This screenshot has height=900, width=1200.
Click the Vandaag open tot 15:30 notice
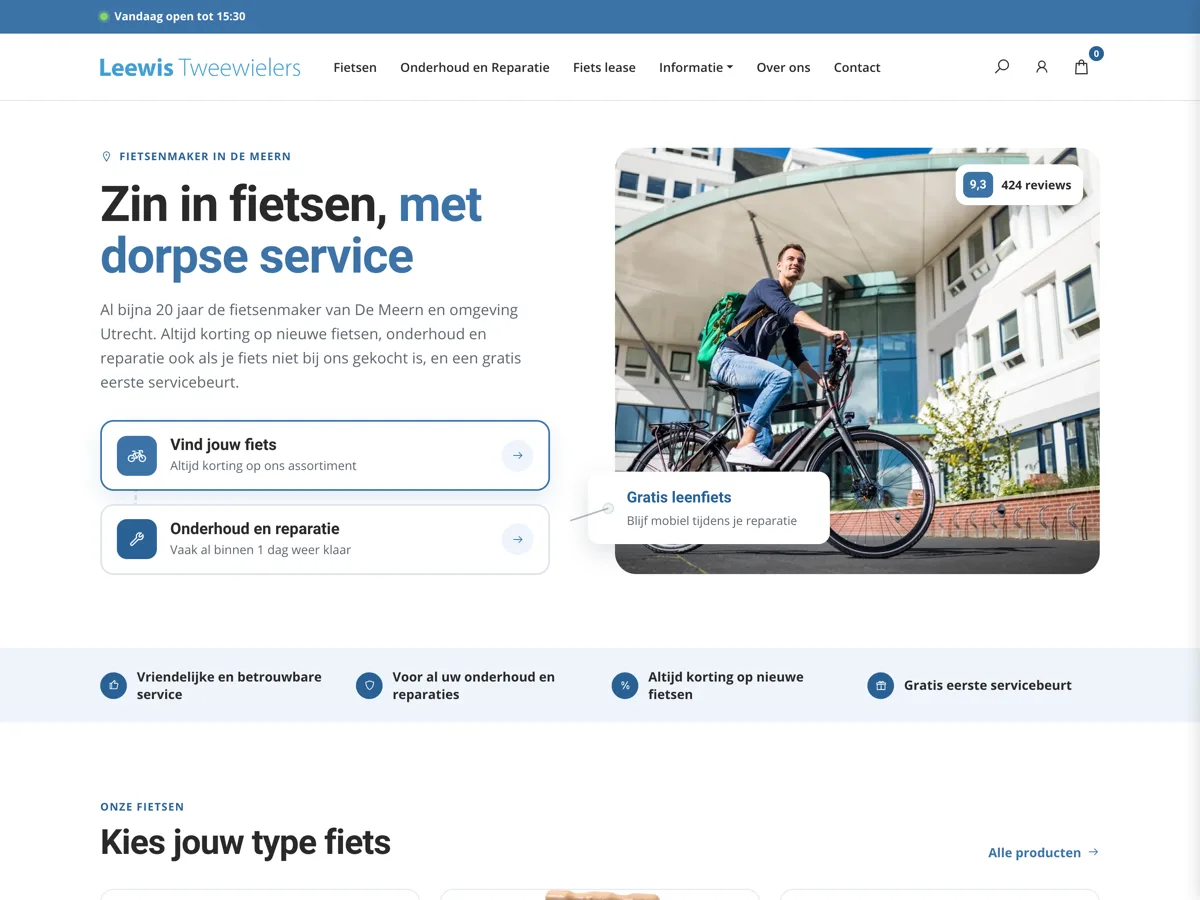(180, 16)
